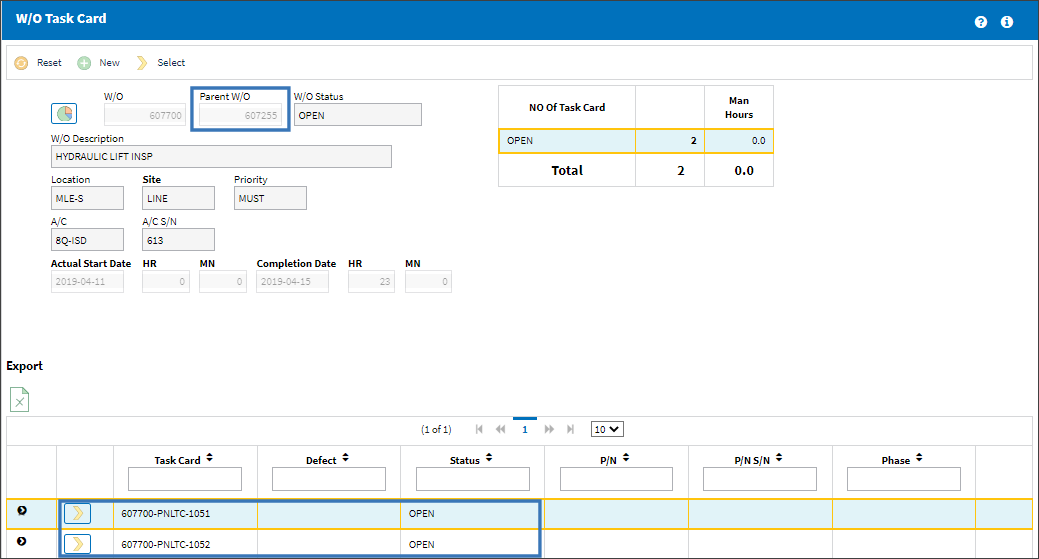Viewport: 1039px width, 559px height.
Task: Go to first page of results
Action: [x=479, y=429]
